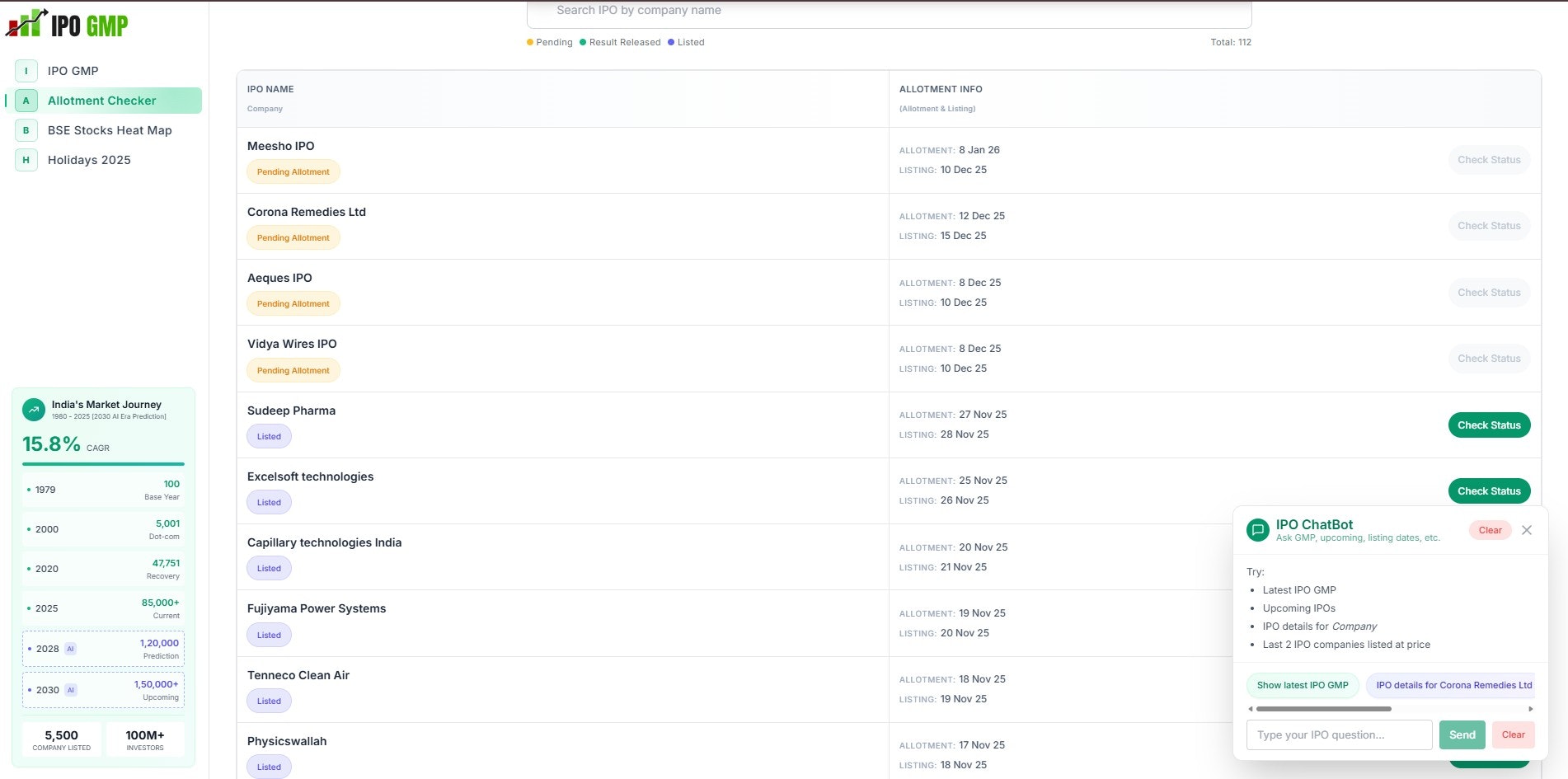Open Holidays 2025 from the sidebar
The image size is (1568, 779).
pyautogui.click(x=89, y=159)
